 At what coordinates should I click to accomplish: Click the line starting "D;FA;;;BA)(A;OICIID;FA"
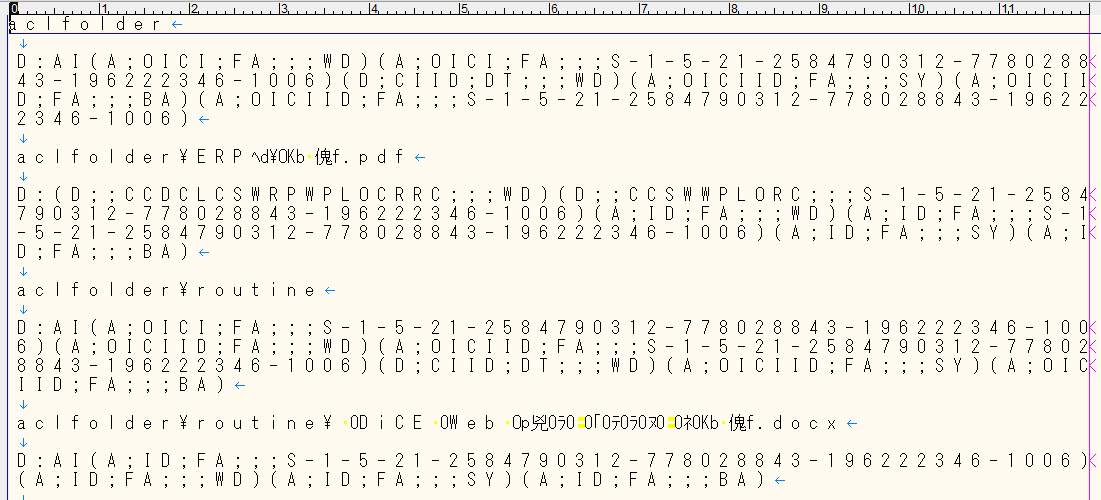point(552,100)
